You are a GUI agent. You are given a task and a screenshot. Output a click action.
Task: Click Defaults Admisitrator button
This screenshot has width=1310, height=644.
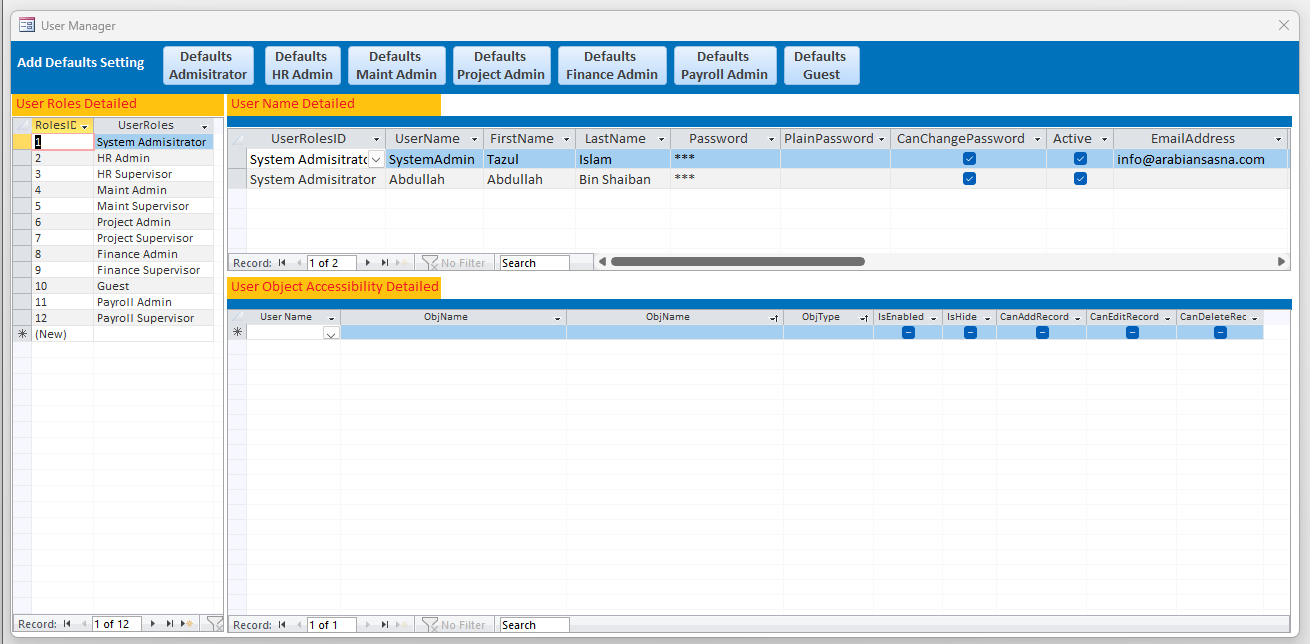[207, 65]
